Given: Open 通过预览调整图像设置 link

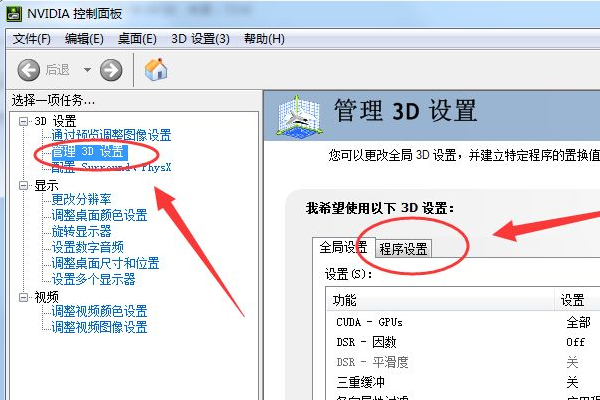Looking at the screenshot, I should point(111,135).
